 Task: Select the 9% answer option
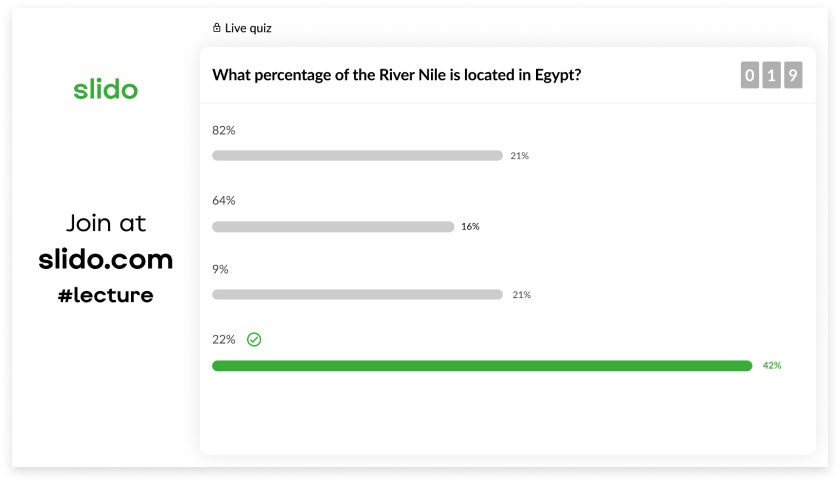[x=221, y=269]
